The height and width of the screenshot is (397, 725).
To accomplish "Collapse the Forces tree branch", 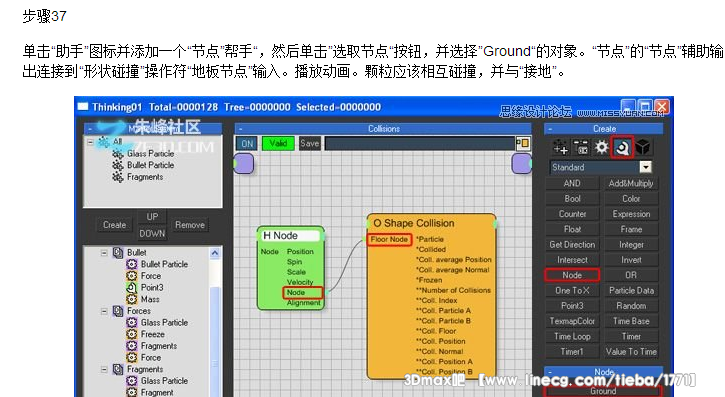I will 104,311.
